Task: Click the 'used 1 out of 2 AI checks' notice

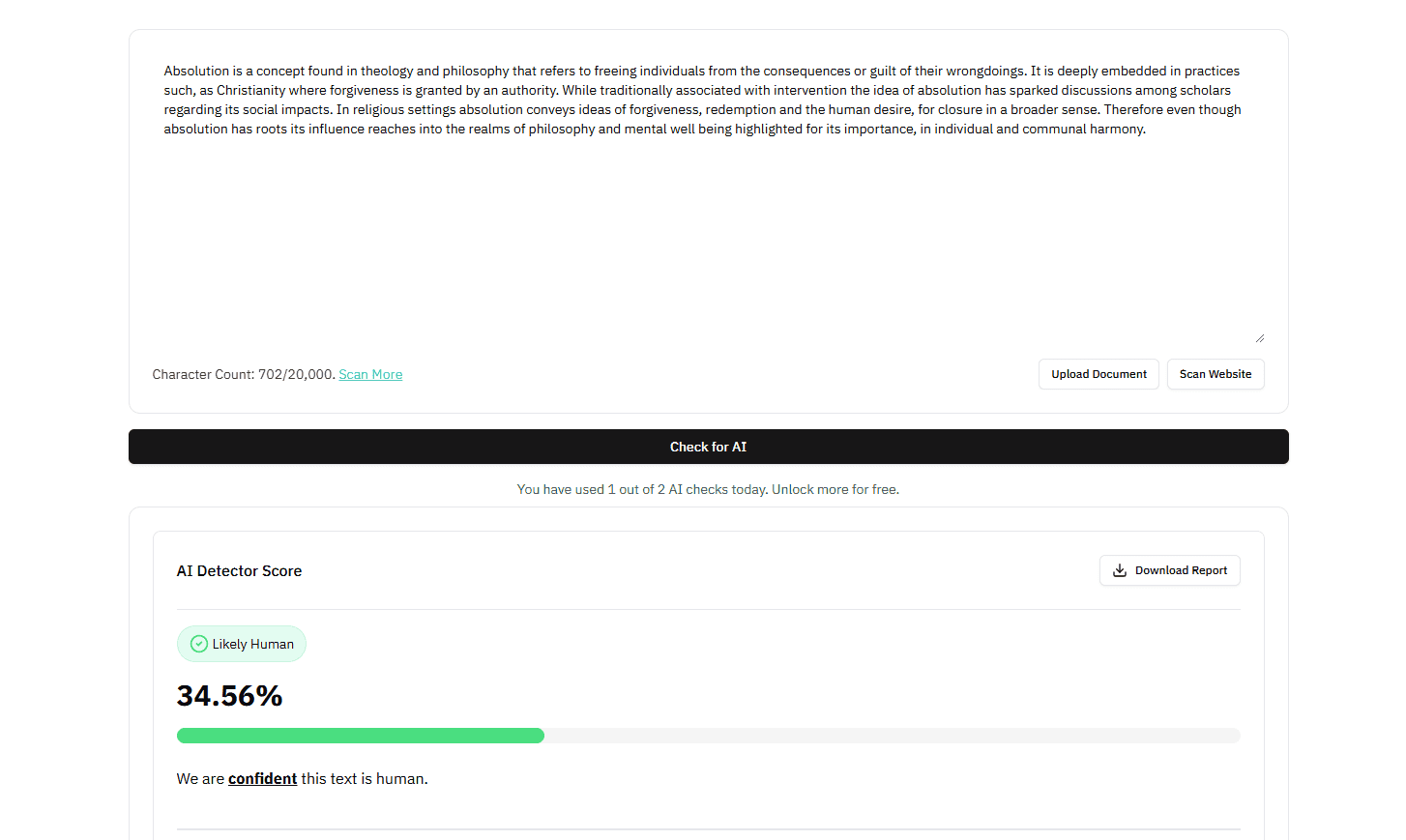Action: pyautogui.click(x=642, y=489)
